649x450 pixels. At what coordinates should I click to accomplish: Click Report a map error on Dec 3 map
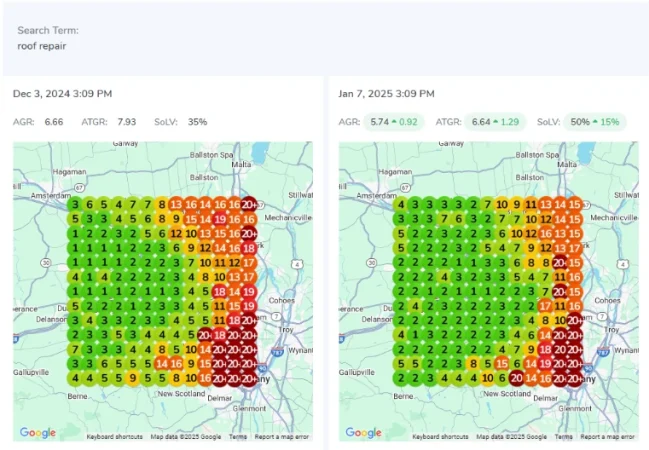[x=282, y=437]
